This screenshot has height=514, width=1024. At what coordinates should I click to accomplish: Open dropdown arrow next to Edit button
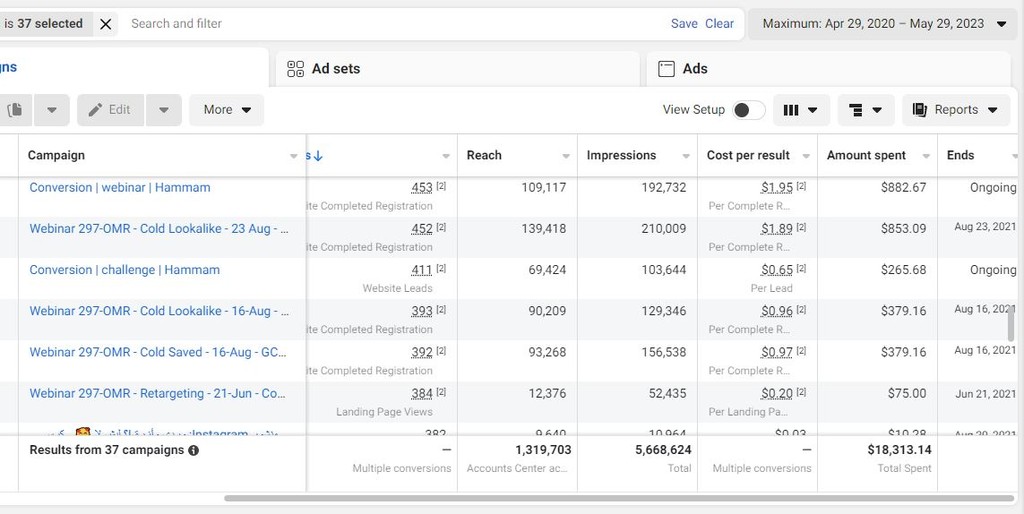tap(163, 110)
